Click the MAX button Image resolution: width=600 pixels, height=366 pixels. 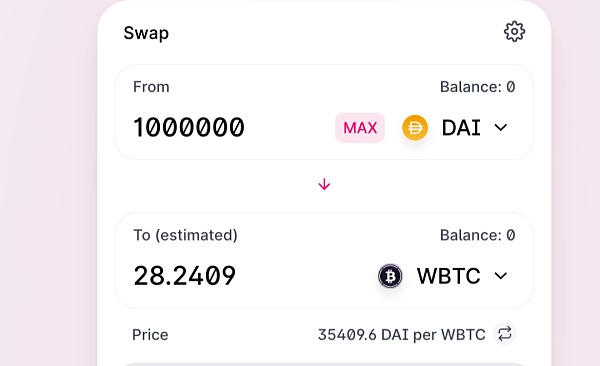(360, 128)
